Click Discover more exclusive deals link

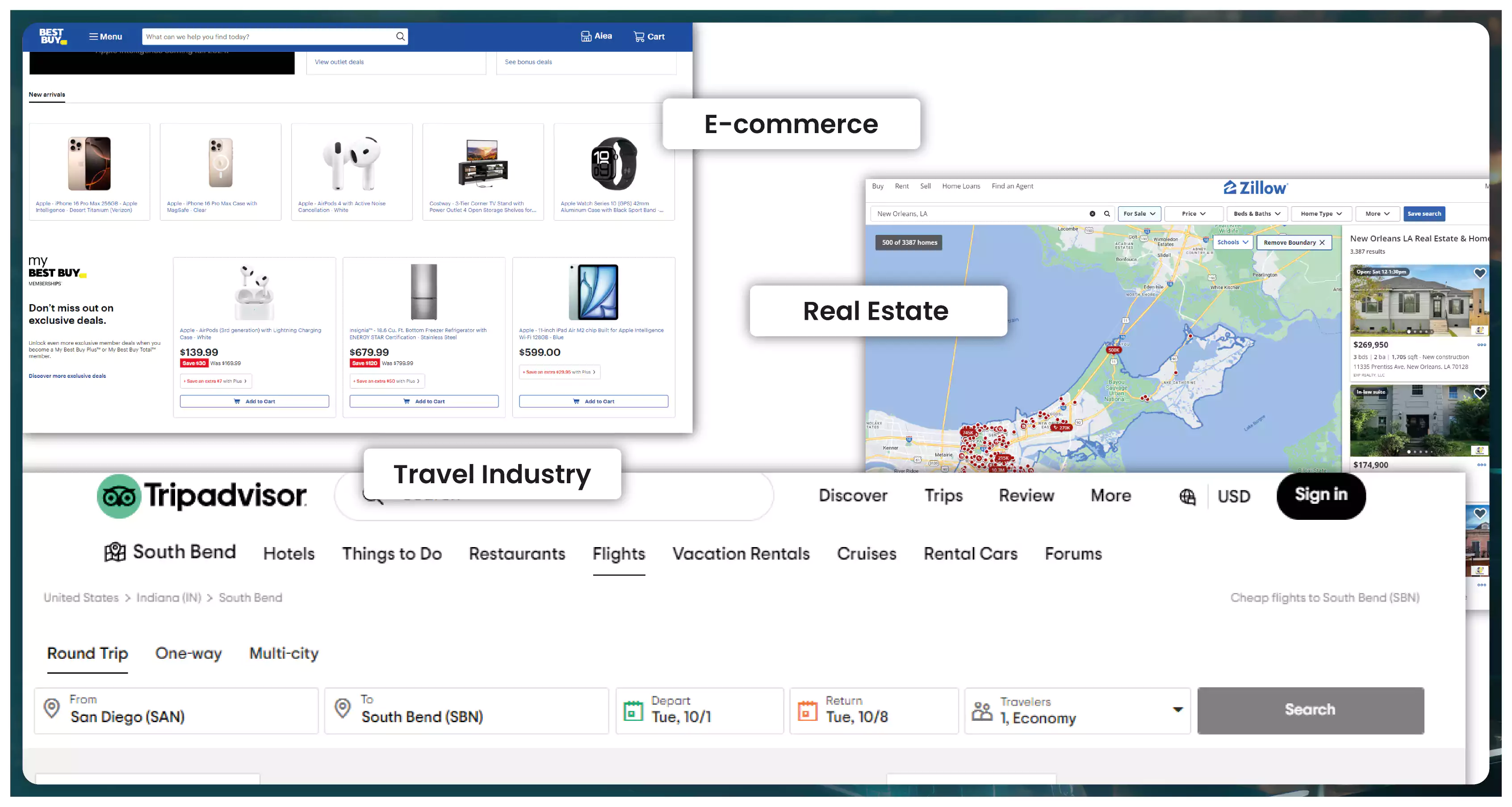click(67, 376)
